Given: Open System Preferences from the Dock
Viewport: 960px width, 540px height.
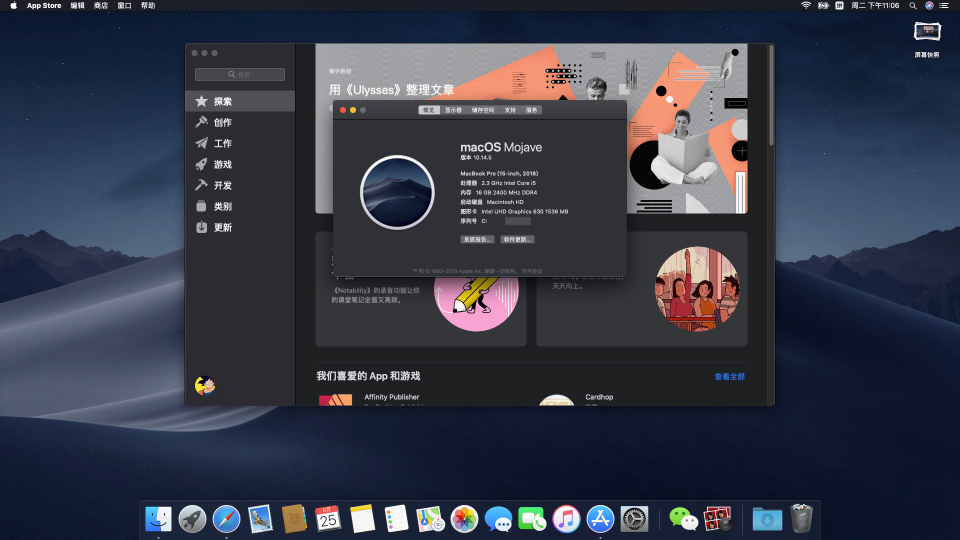Looking at the screenshot, I should tap(634, 519).
